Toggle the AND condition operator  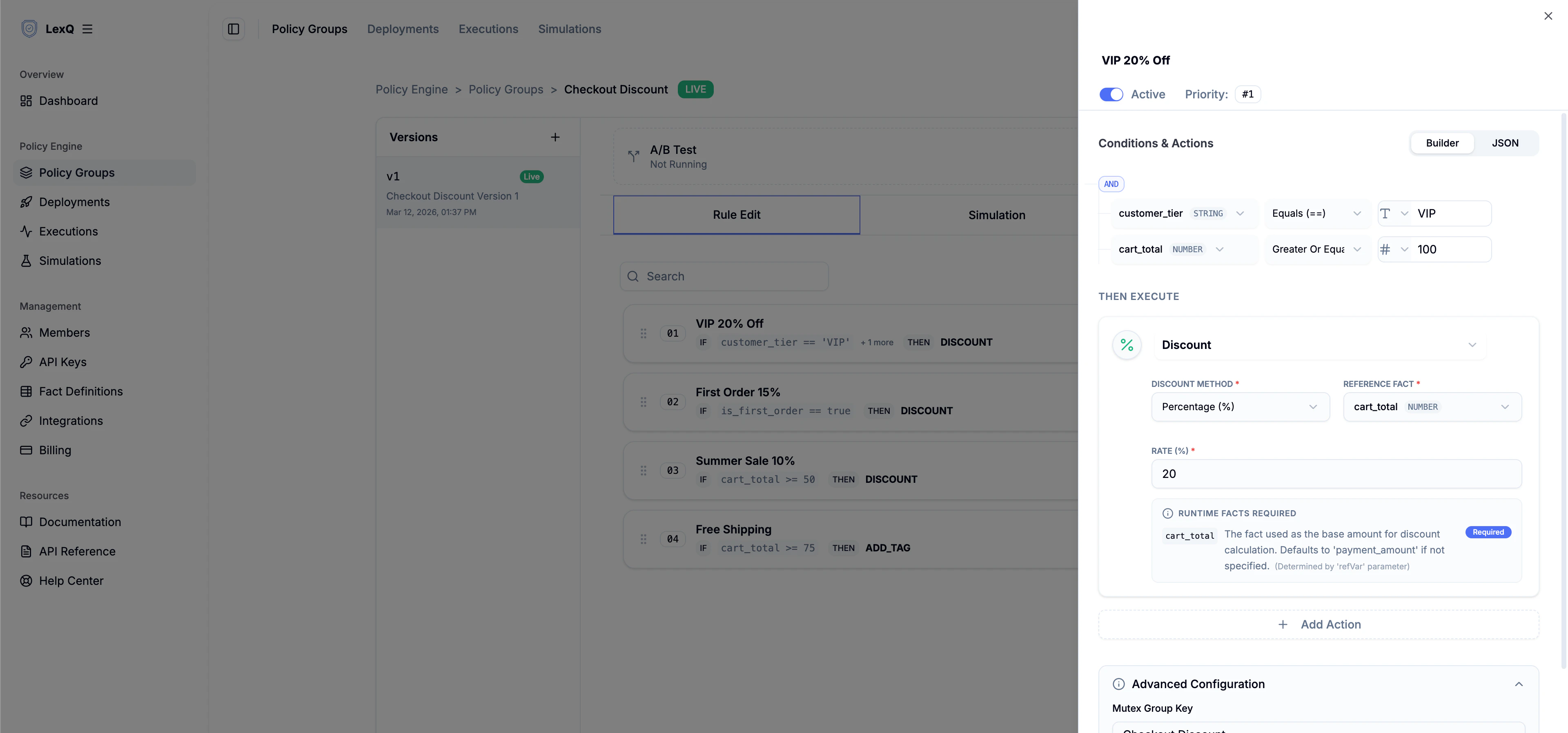coord(1111,184)
